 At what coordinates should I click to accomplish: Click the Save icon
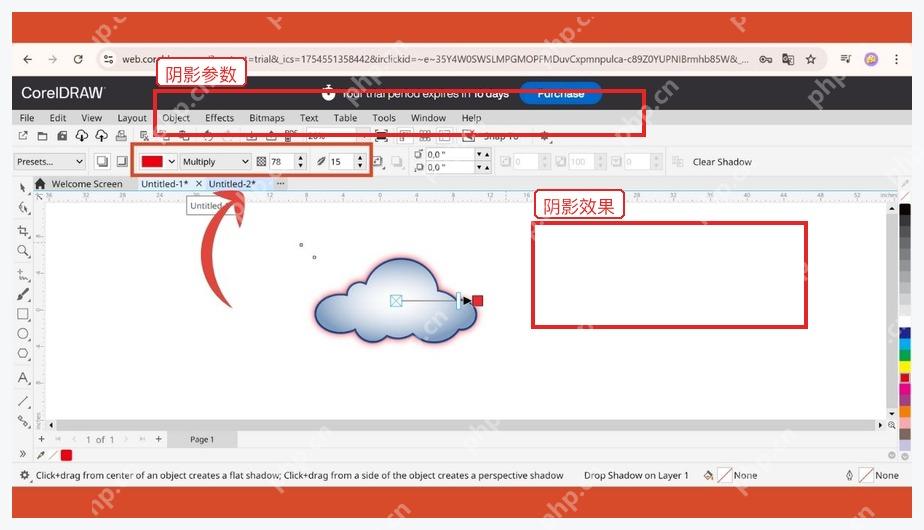[62, 136]
